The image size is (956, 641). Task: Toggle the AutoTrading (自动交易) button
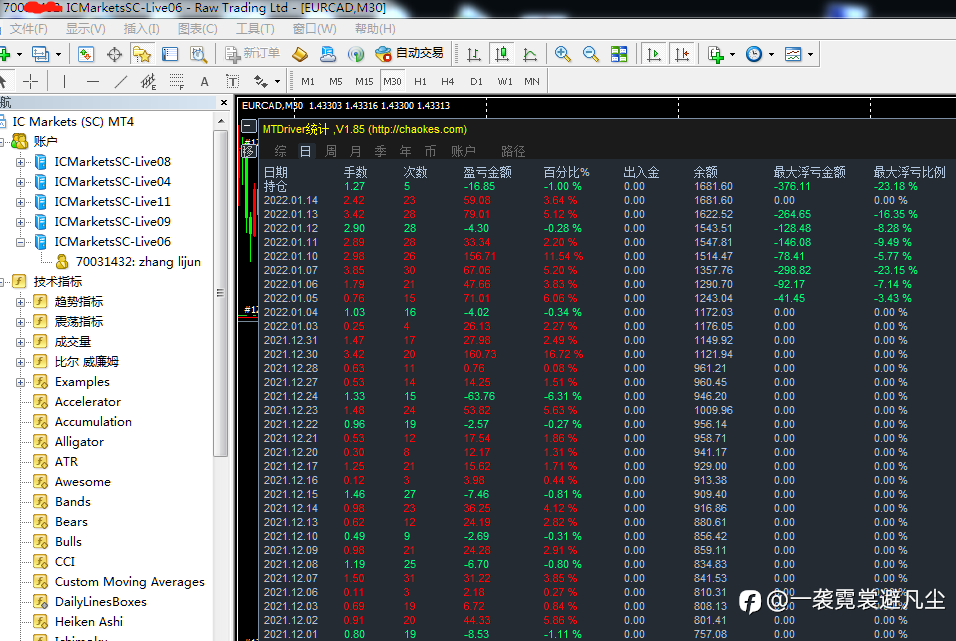click(x=409, y=54)
